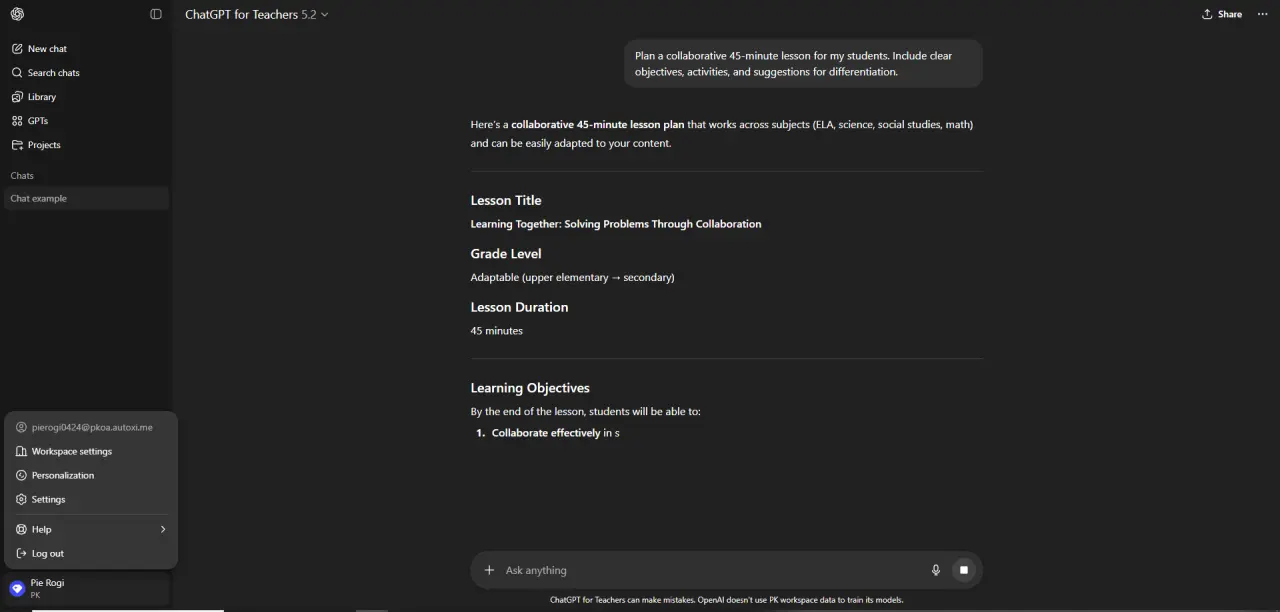Image resolution: width=1280 pixels, height=612 pixels.
Task: Click the '45 minutes' duration text
Action: coord(497,330)
